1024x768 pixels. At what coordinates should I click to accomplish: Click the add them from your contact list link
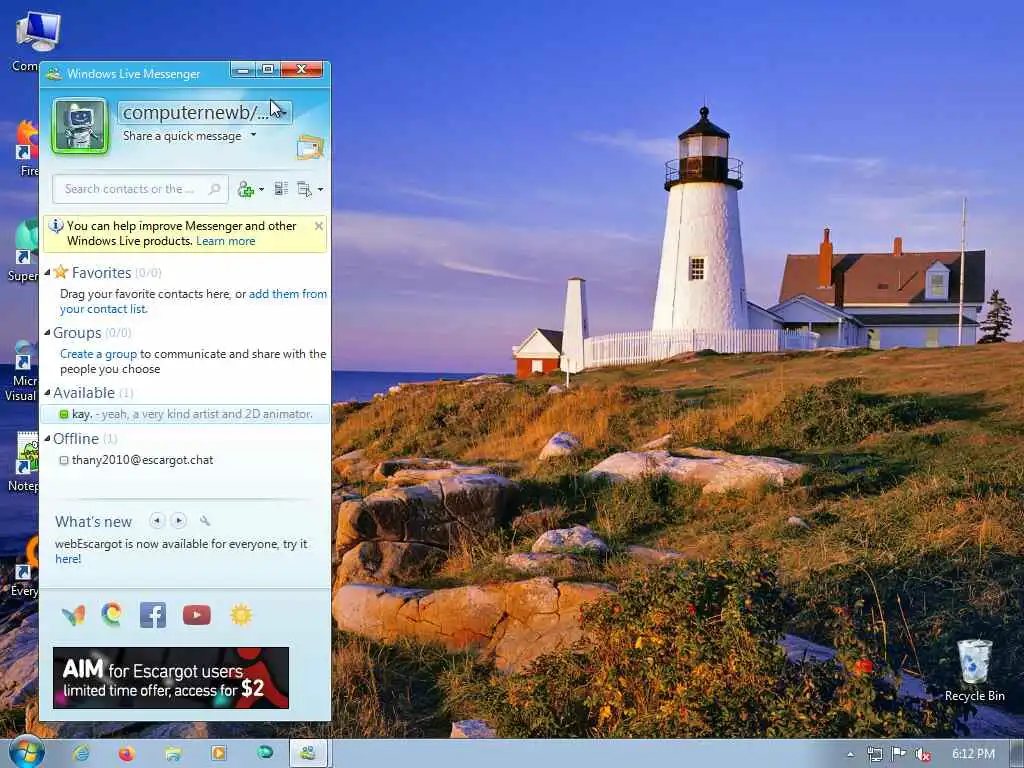[x=287, y=294]
